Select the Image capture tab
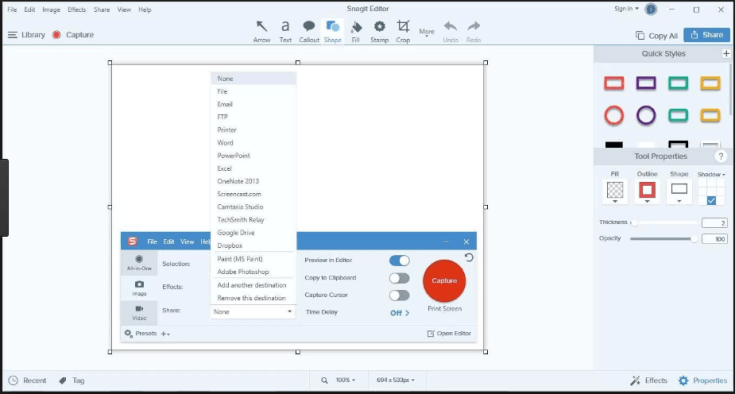Screen dimensions: 735x394 click(x=139, y=288)
